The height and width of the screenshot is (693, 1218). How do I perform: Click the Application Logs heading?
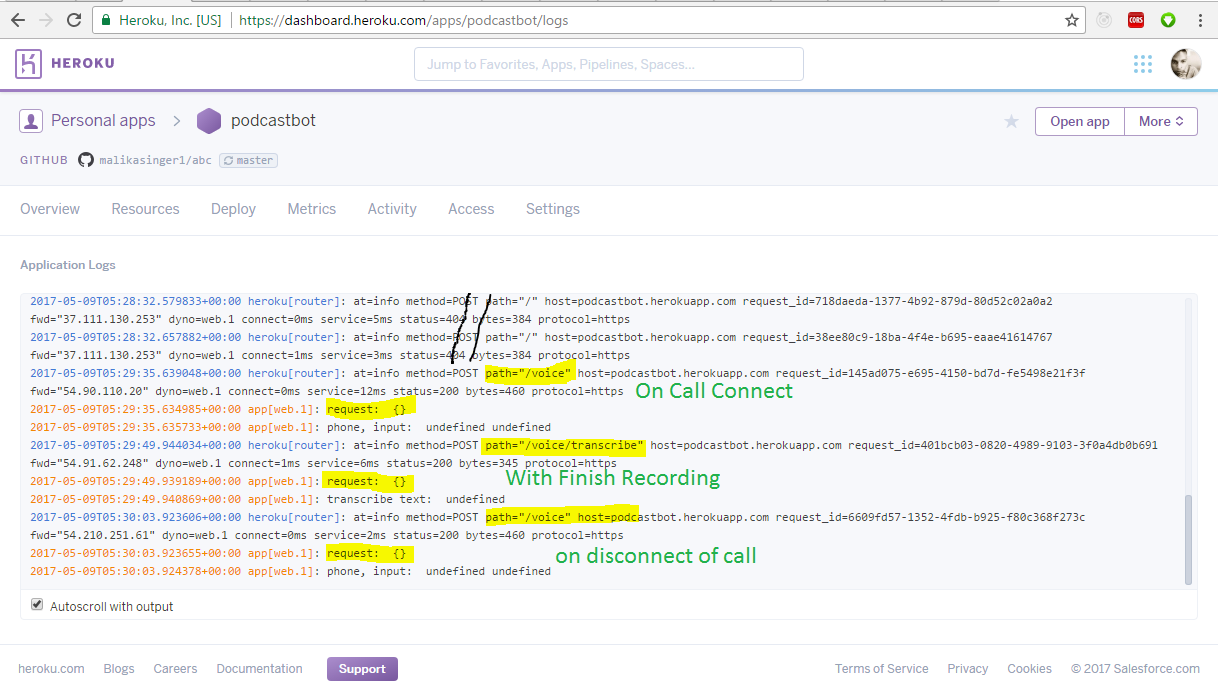[x=68, y=265]
